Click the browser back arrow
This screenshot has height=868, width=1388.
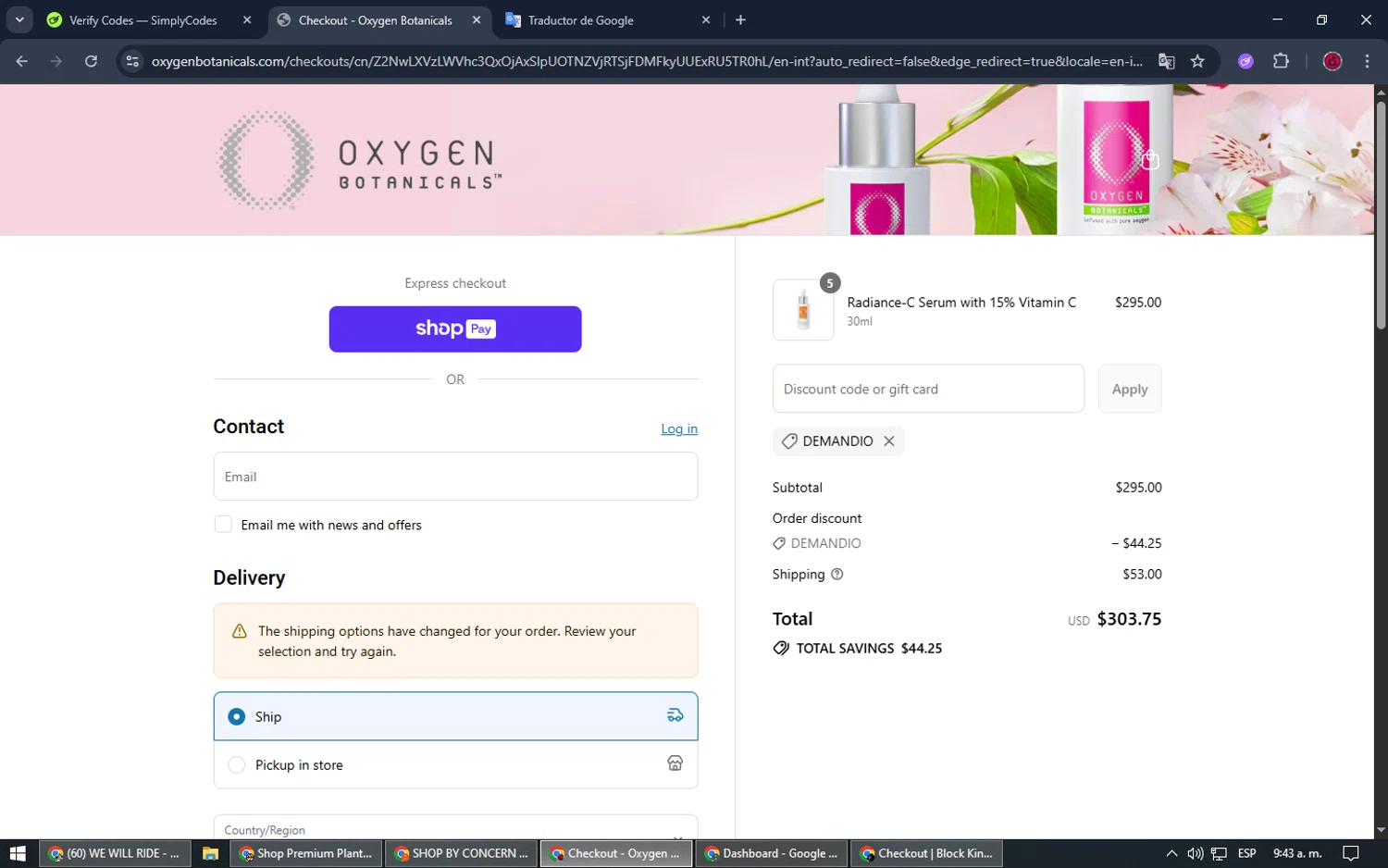(22, 61)
